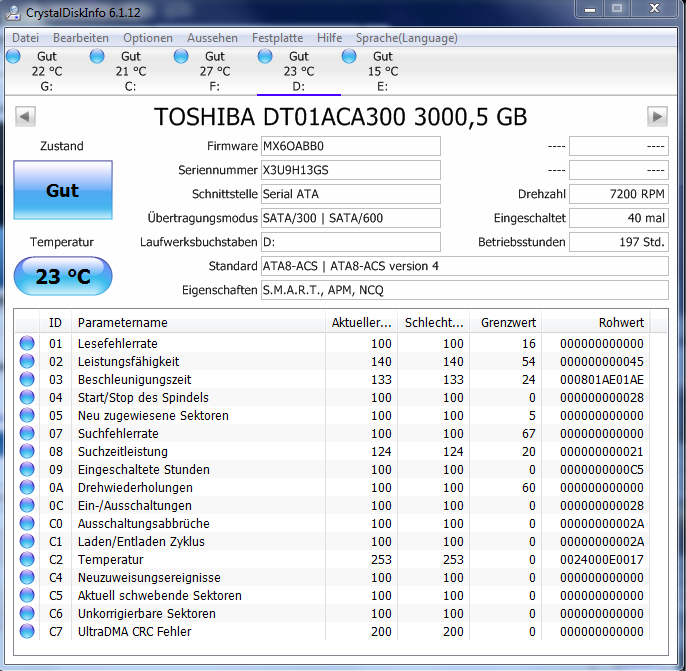The width and height of the screenshot is (686, 671).
Task: Click the ID column header
Action: [55, 323]
